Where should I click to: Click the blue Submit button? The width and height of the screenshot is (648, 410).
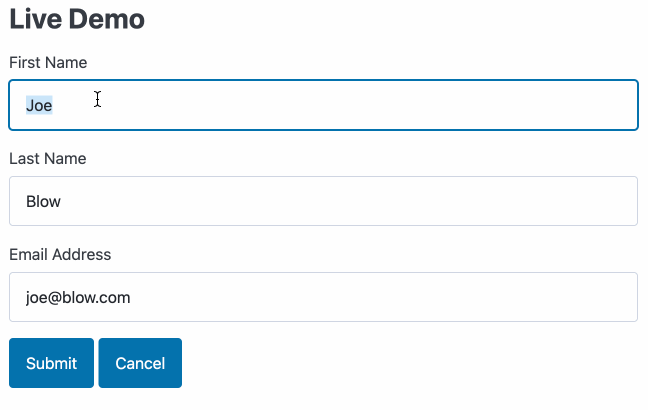(x=51, y=363)
